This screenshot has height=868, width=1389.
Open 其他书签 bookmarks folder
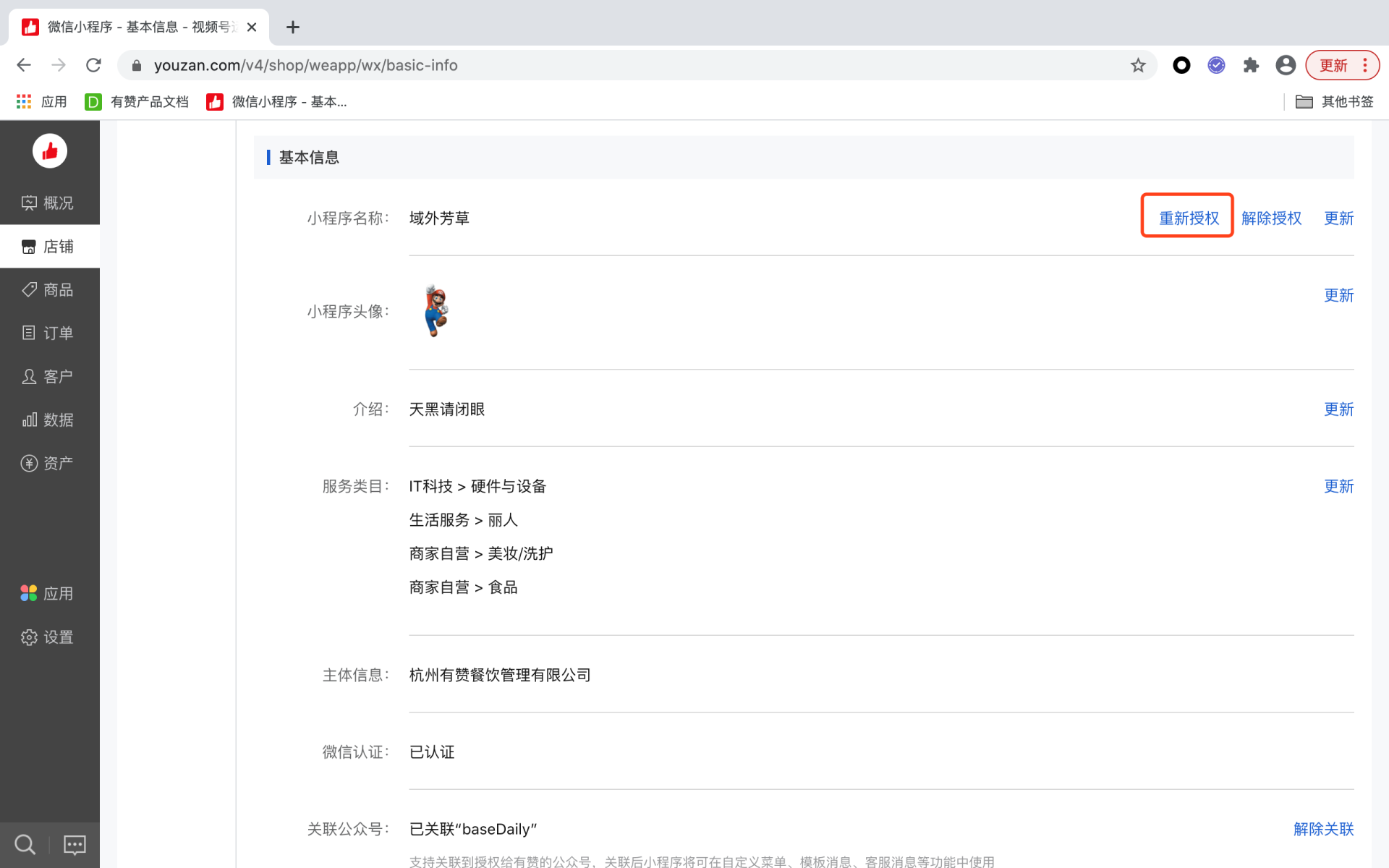(x=1334, y=102)
